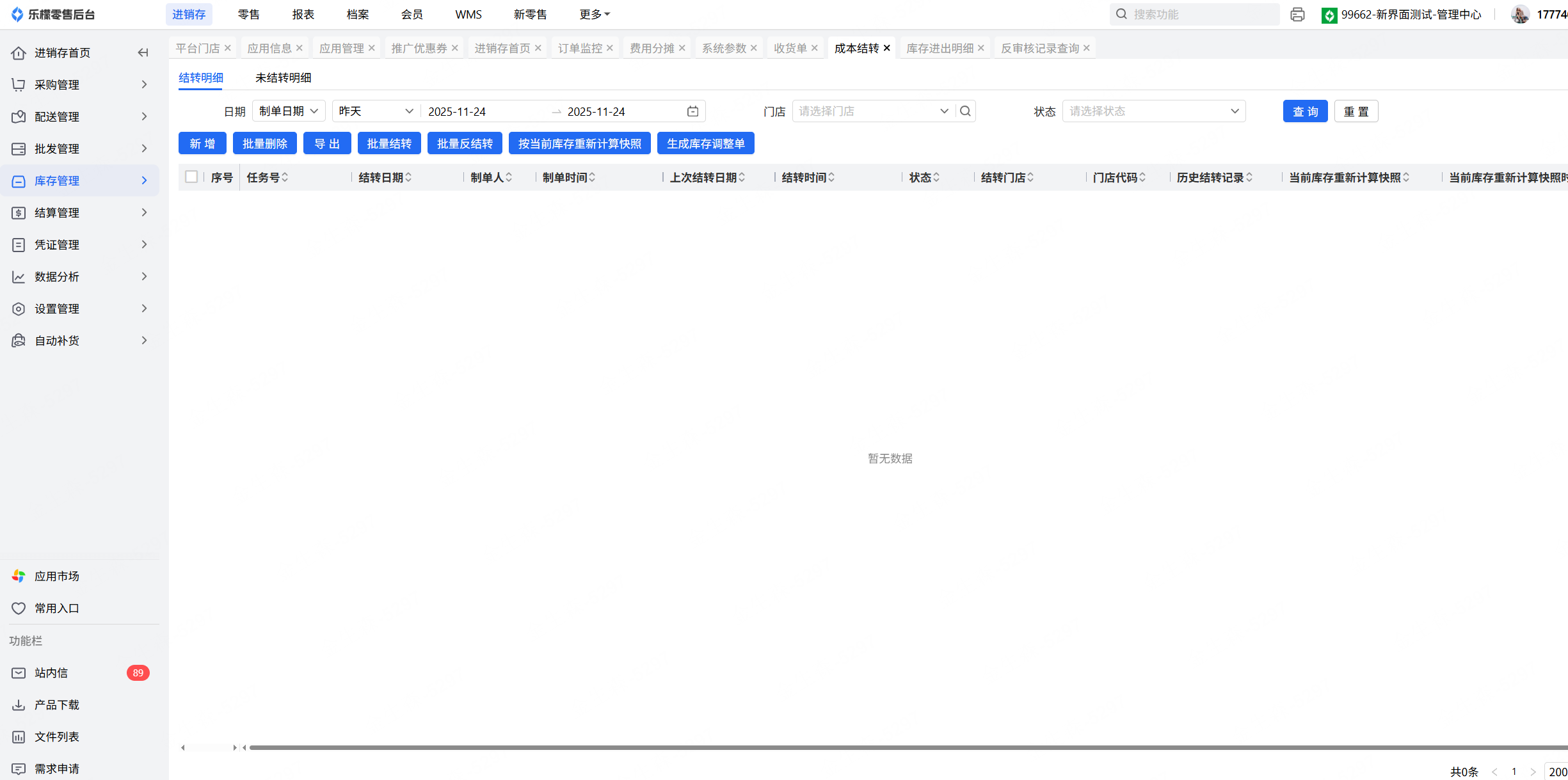
Task: Open the 请选择状态 status dropdown
Action: 1153,111
